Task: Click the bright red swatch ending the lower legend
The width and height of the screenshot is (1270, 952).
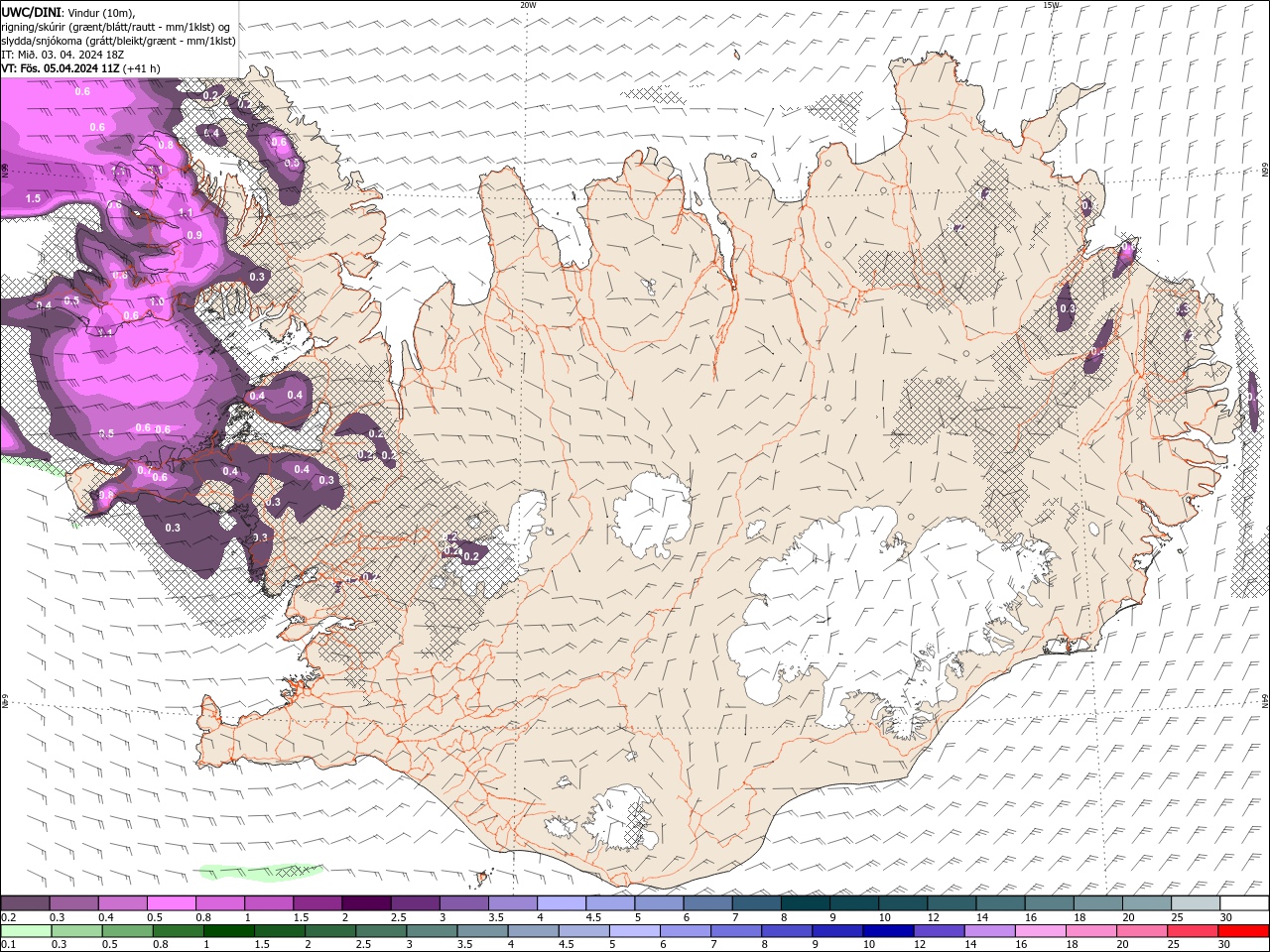Action: [x=1243, y=931]
